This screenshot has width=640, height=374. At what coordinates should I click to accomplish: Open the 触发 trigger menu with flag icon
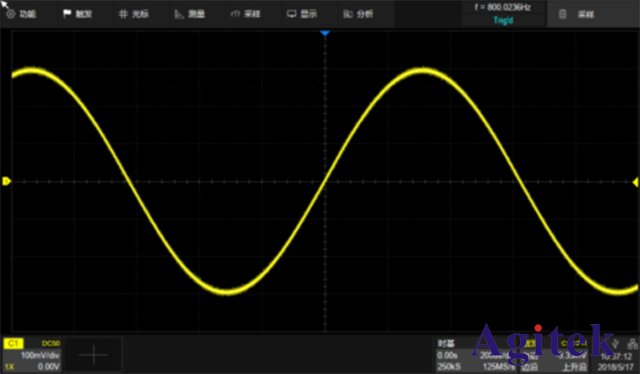pos(78,14)
